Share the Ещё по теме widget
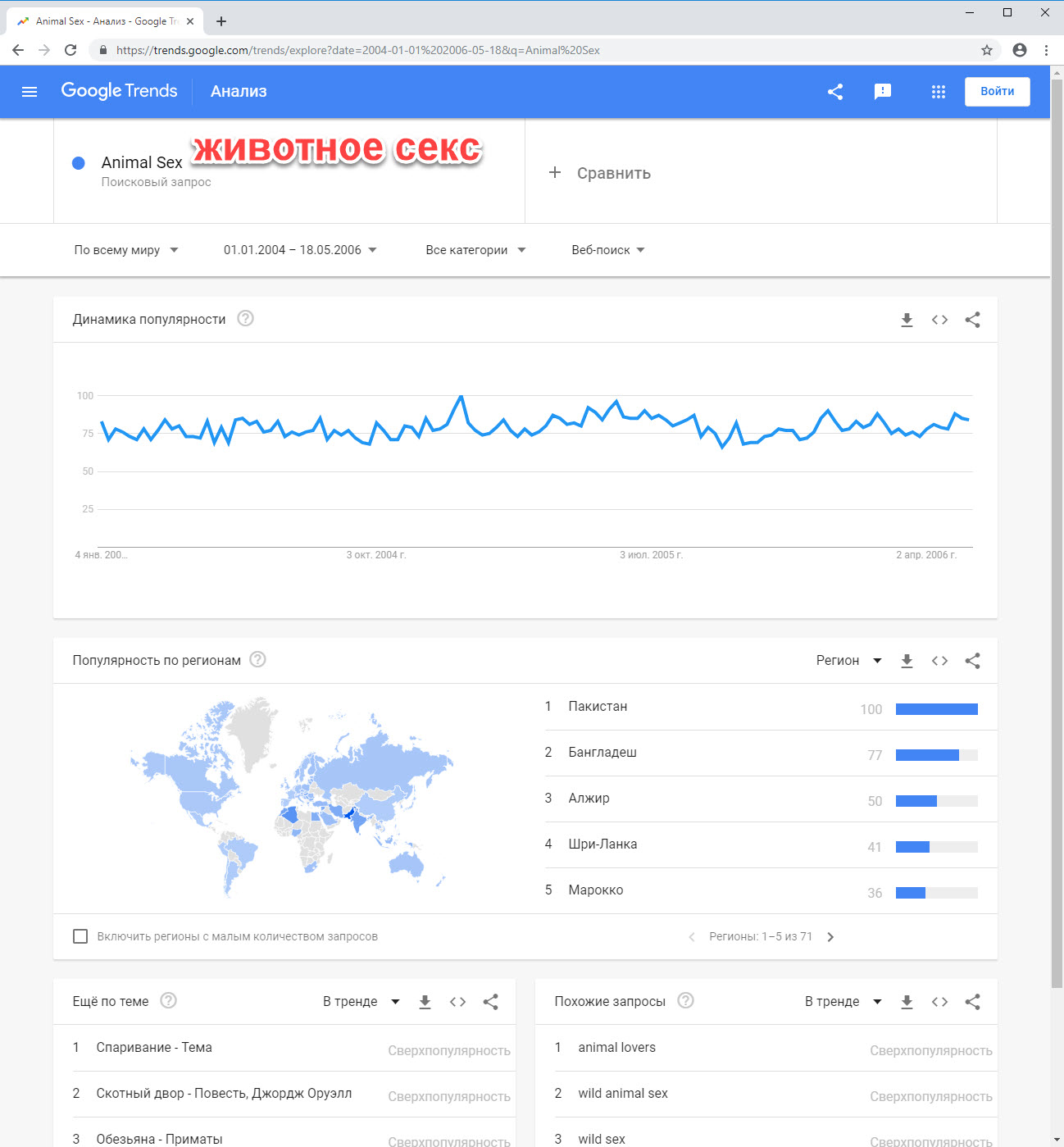 point(490,1002)
